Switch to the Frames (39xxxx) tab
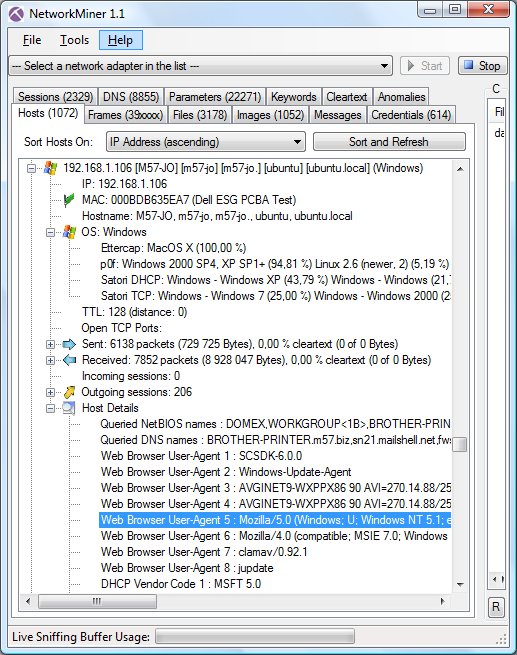 point(125,115)
